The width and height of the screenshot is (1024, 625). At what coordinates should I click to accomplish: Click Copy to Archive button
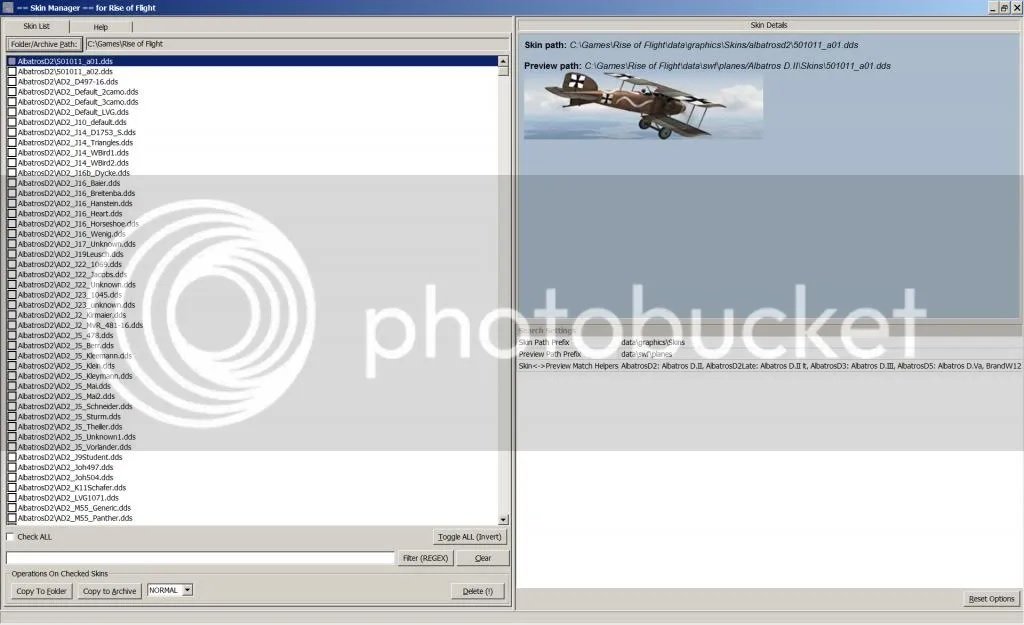(x=109, y=591)
